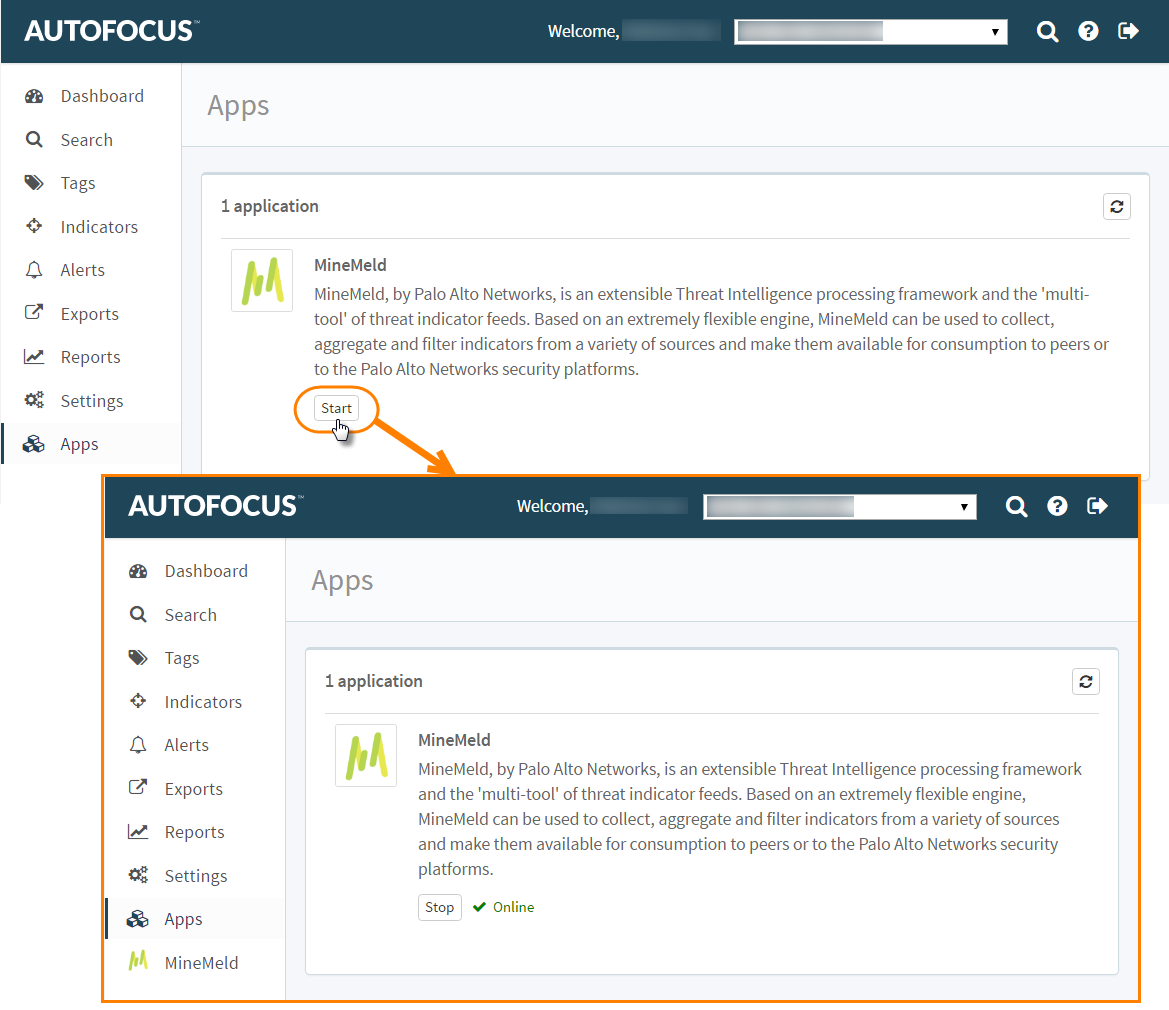Start the MineMeld application
The height and width of the screenshot is (1010, 1169).
tap(336, 408)
